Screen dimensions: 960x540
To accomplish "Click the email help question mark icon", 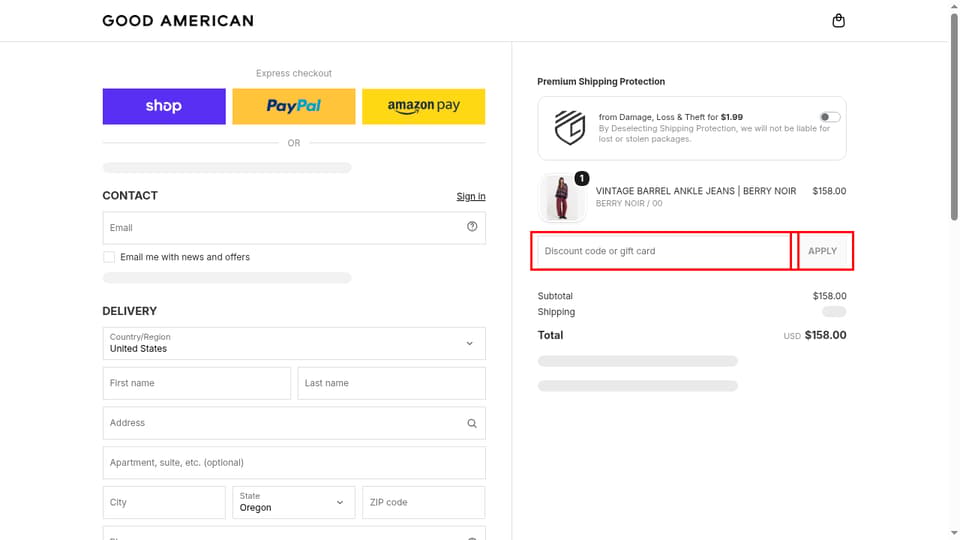I will click(x=472, y=227).
